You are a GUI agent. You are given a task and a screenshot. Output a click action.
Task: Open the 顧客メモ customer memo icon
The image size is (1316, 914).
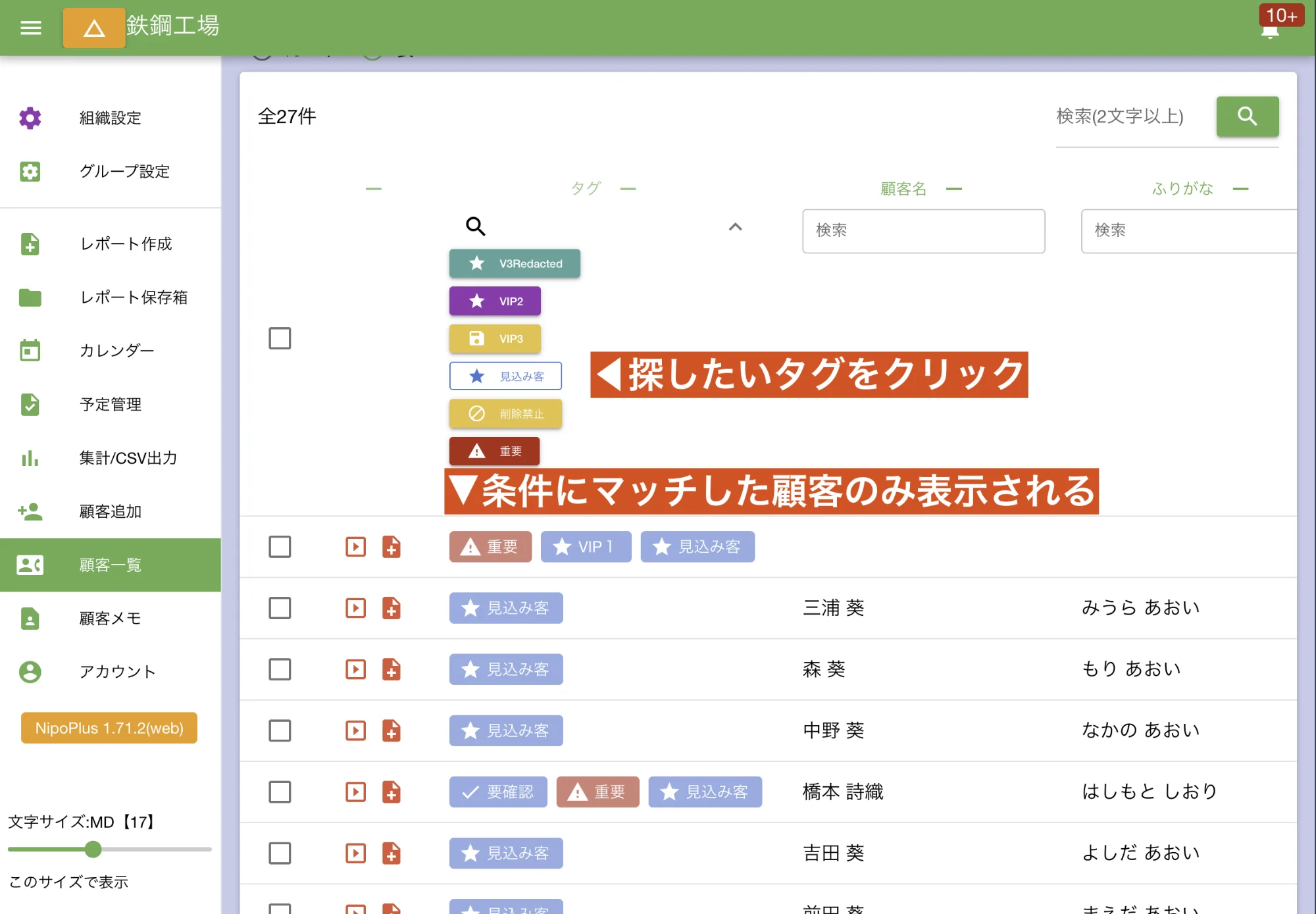[x=30, y=619]
